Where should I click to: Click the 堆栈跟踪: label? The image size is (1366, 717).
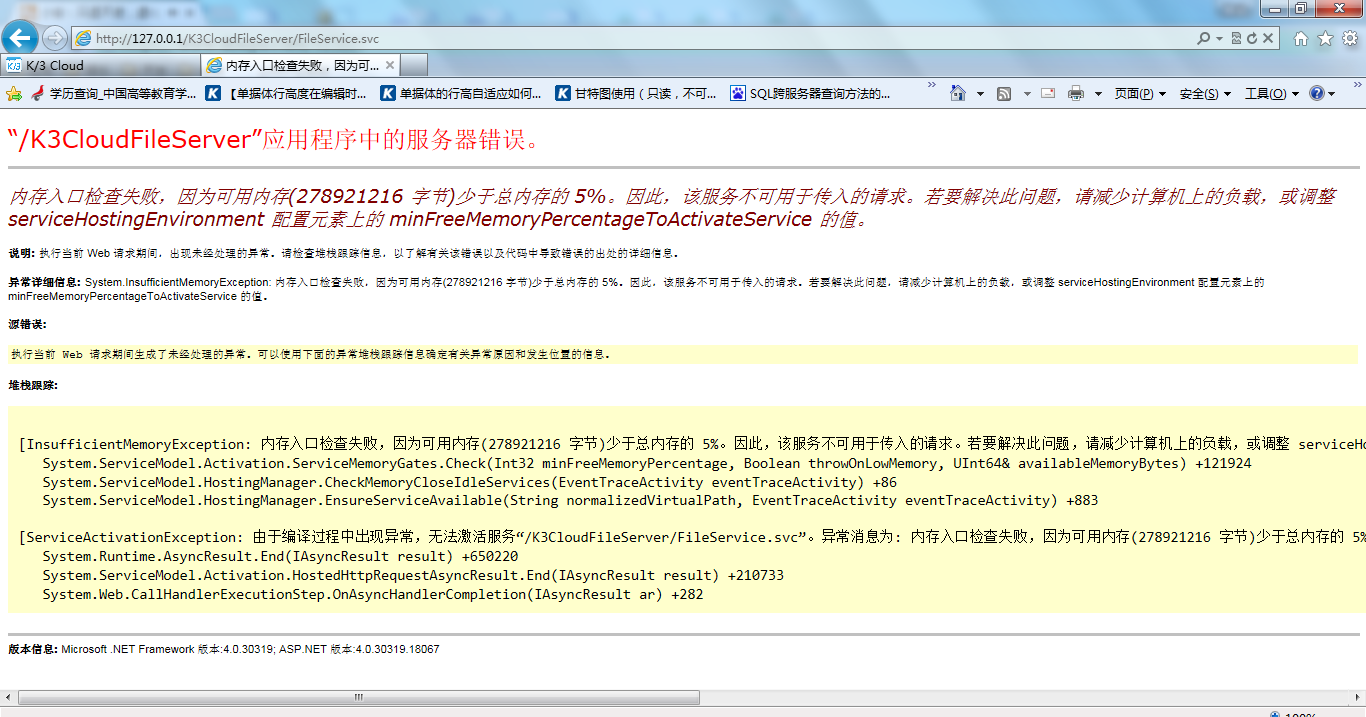[33, 385]
